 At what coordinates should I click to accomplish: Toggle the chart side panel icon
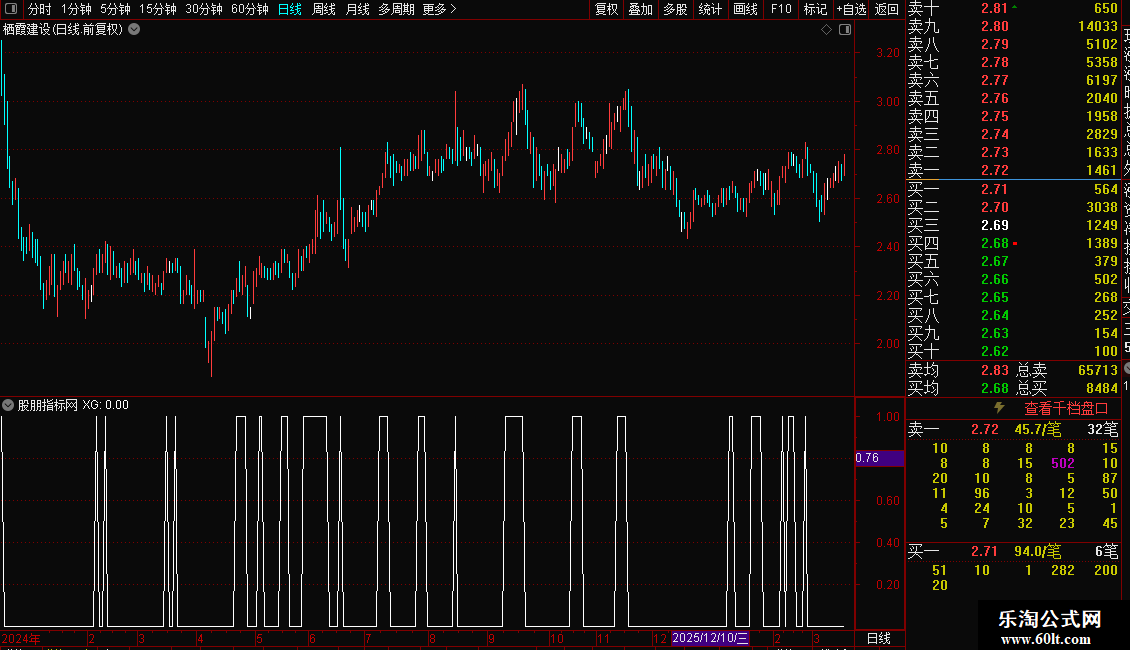pyautogui.click(x=845, y=30)
